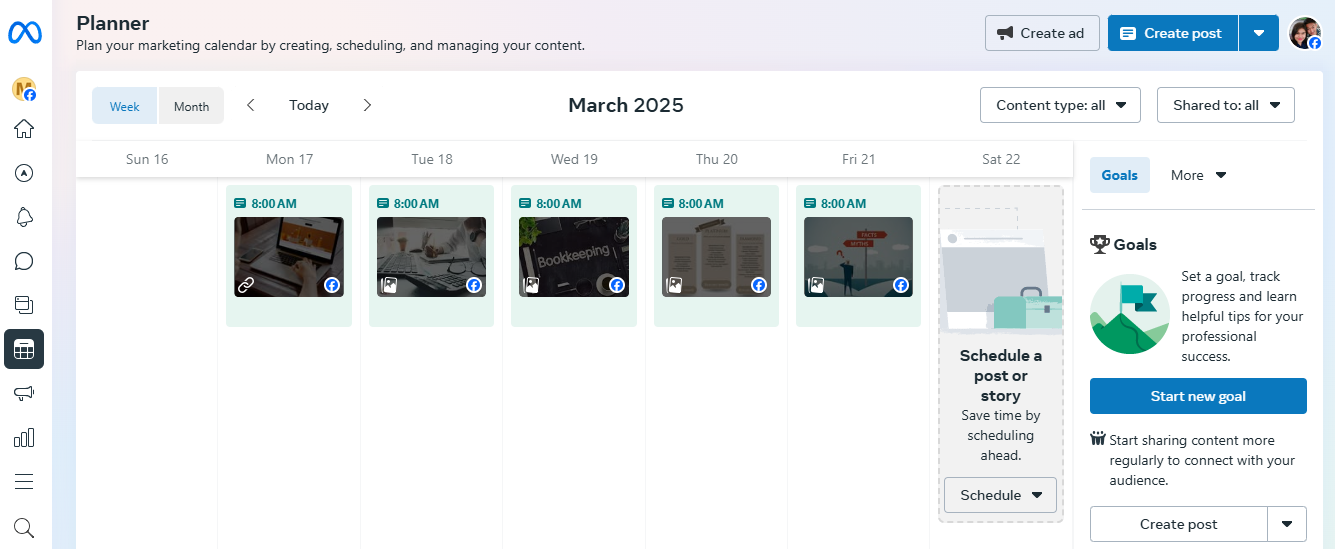Screen dimensions: 1335x549
Task: Open the Shared to: all dropdown
Action: (x=1225, y=105)
